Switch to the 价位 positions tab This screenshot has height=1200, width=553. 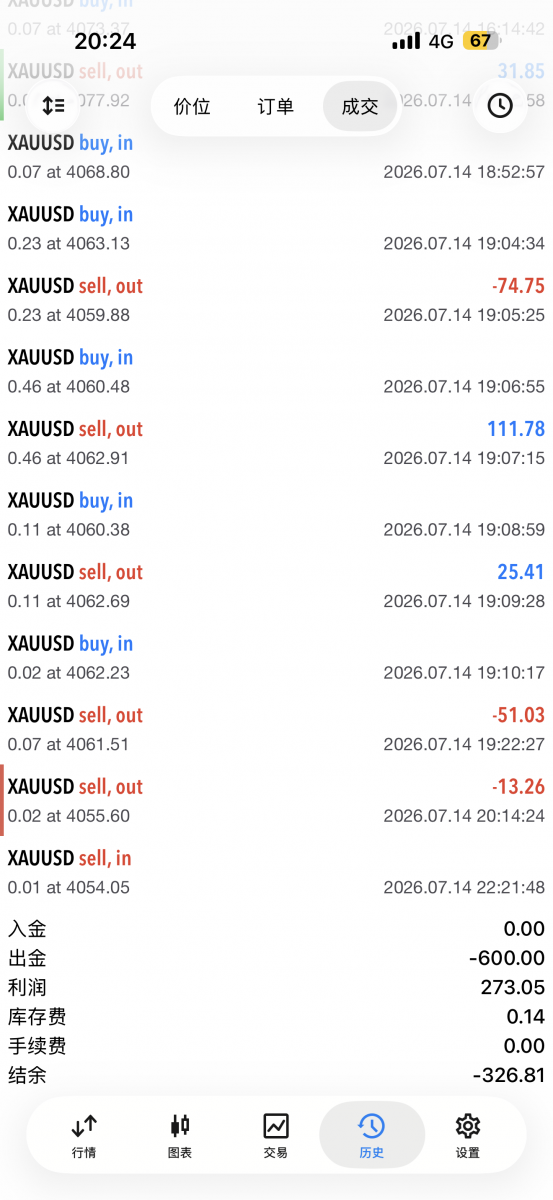(192, 106)
